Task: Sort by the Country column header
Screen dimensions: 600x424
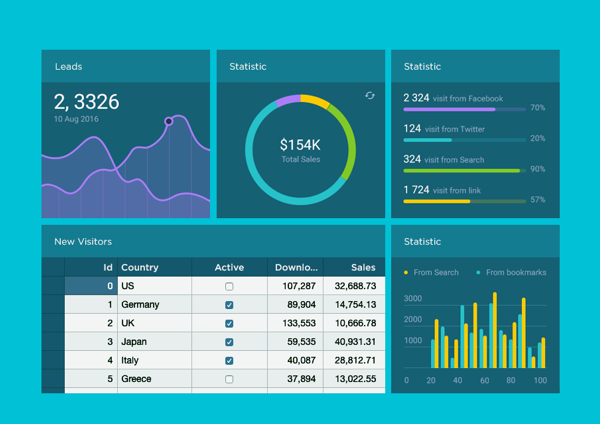Action: [x=155, y=267]
